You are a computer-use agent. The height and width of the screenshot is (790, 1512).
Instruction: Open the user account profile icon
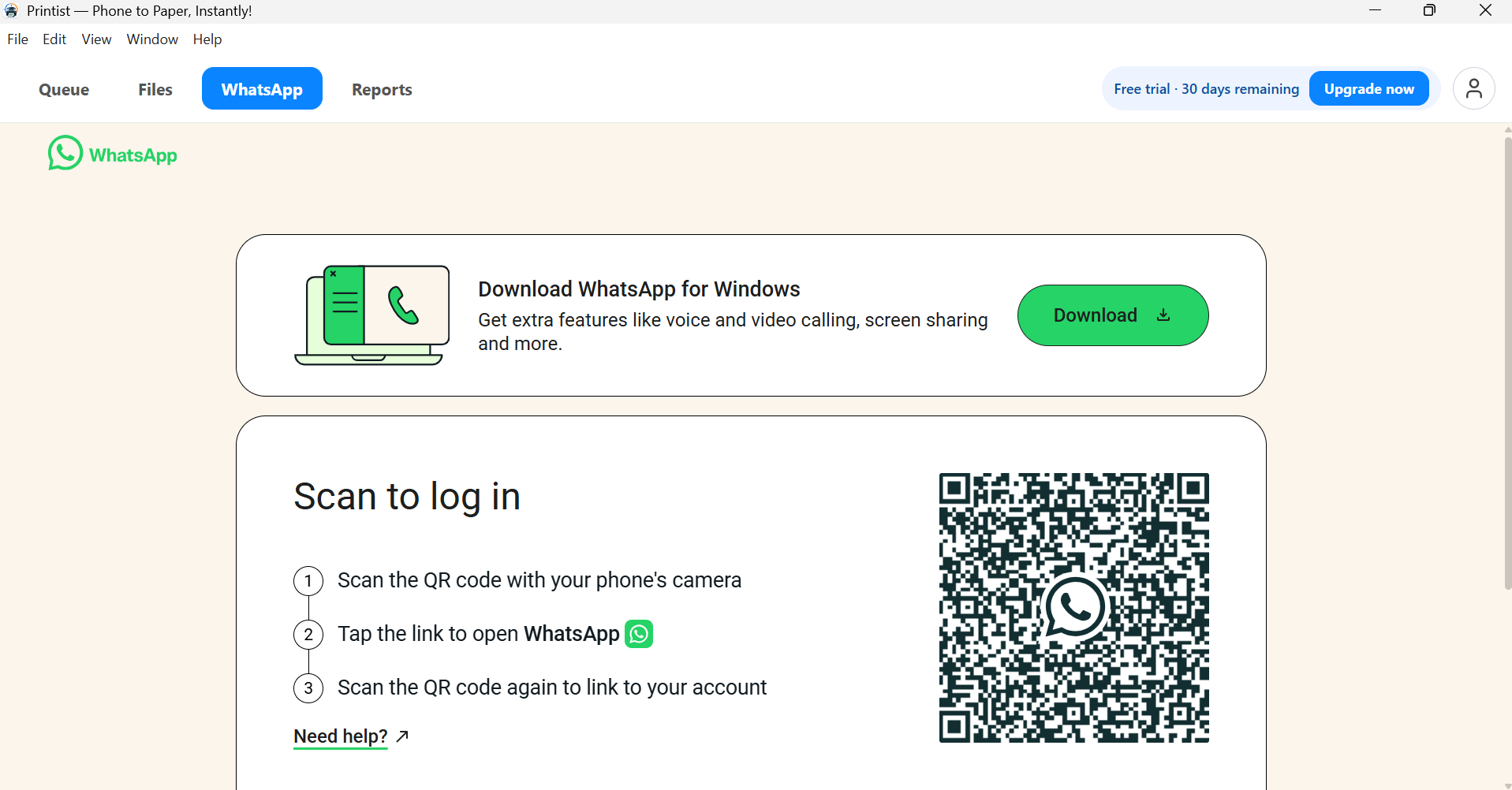coord(1473,88)
